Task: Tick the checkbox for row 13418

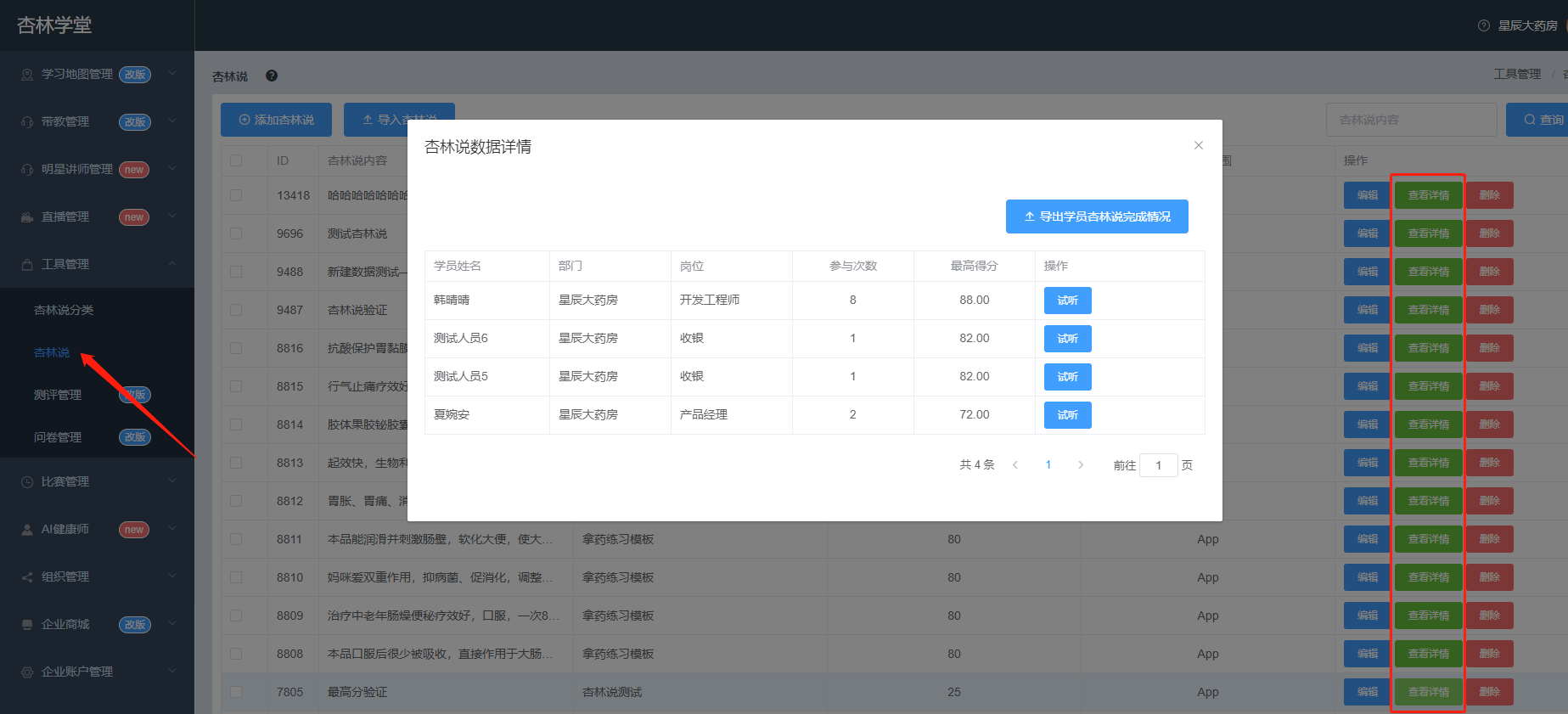Action: click(x=236, y=195)
